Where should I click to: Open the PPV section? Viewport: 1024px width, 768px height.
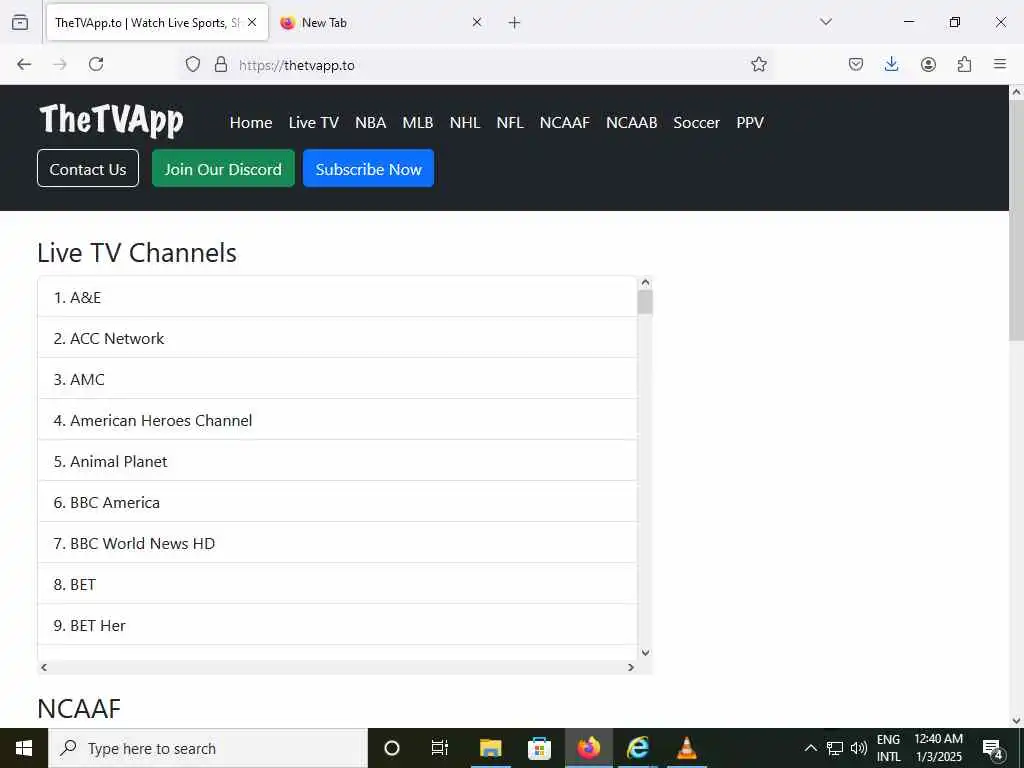click(750, 122)
